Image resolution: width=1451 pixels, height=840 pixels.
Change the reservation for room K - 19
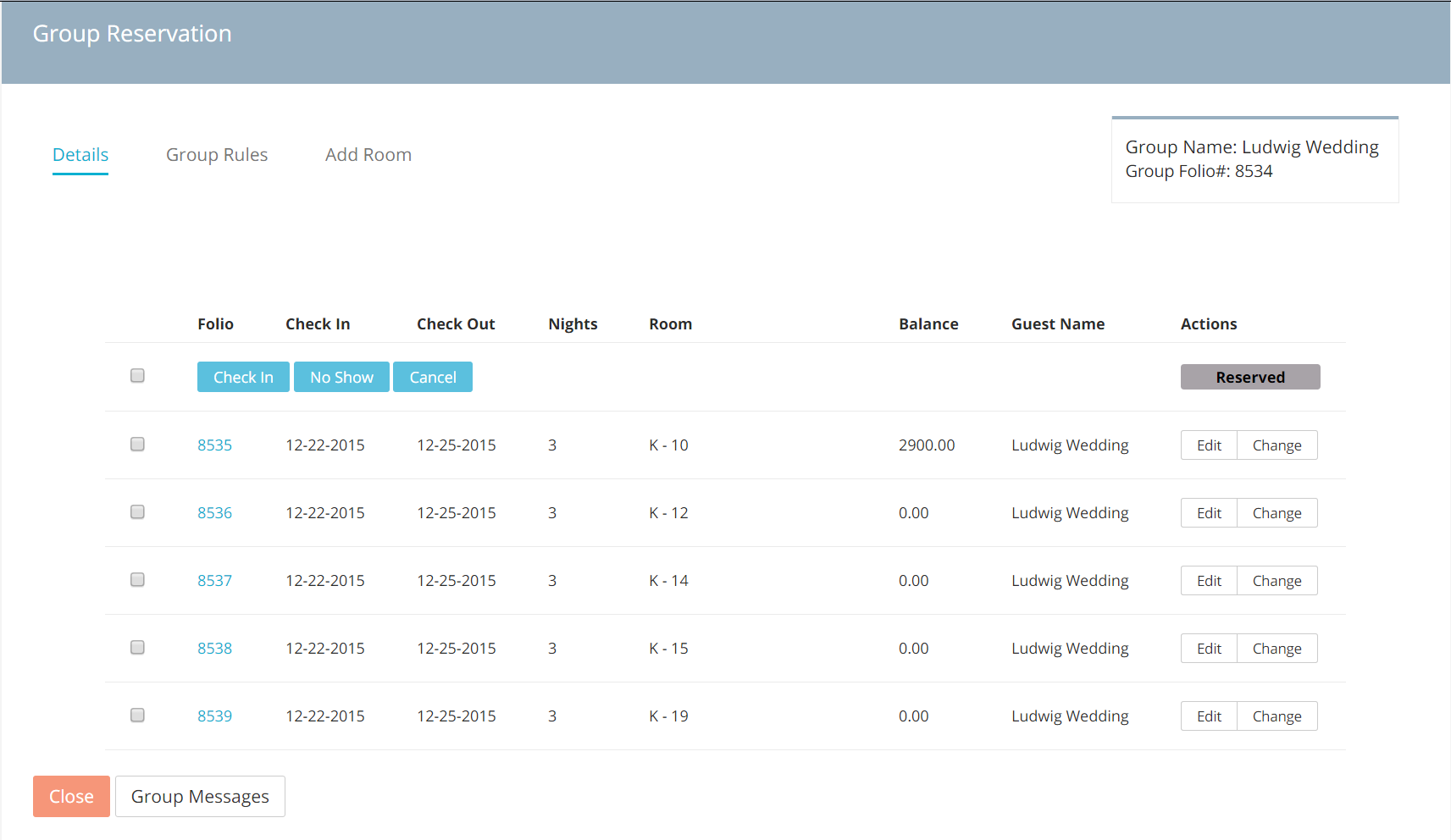pyautogui.click(x=1277, y=716)
